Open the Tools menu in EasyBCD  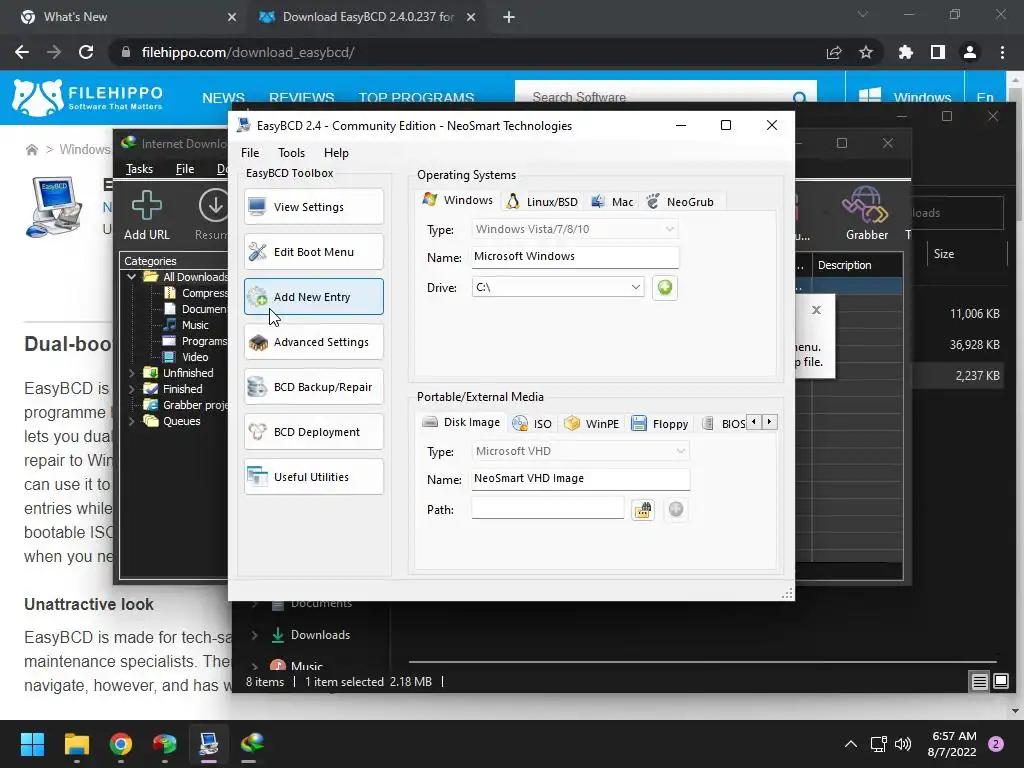coord(291,153)
